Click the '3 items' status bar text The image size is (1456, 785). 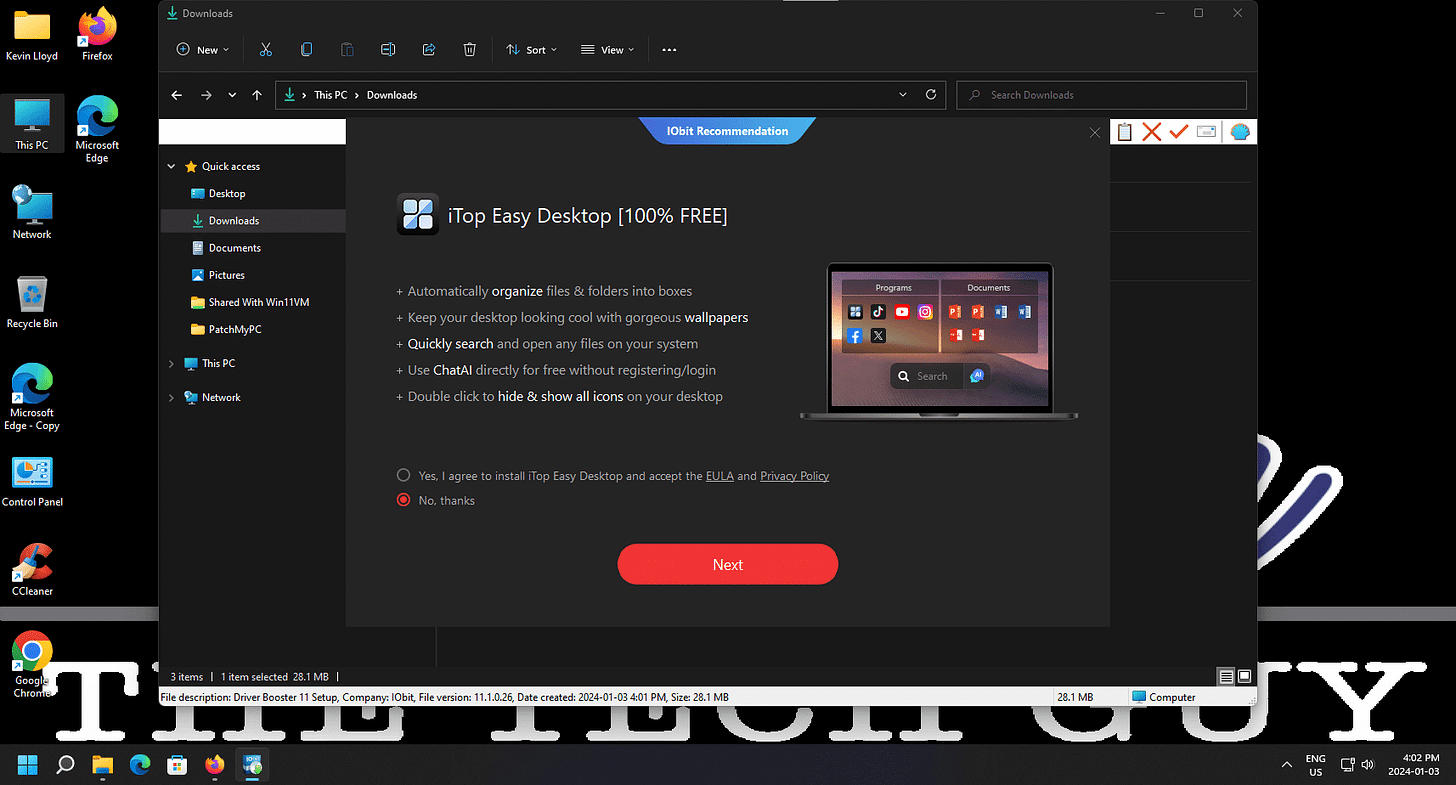187,677
